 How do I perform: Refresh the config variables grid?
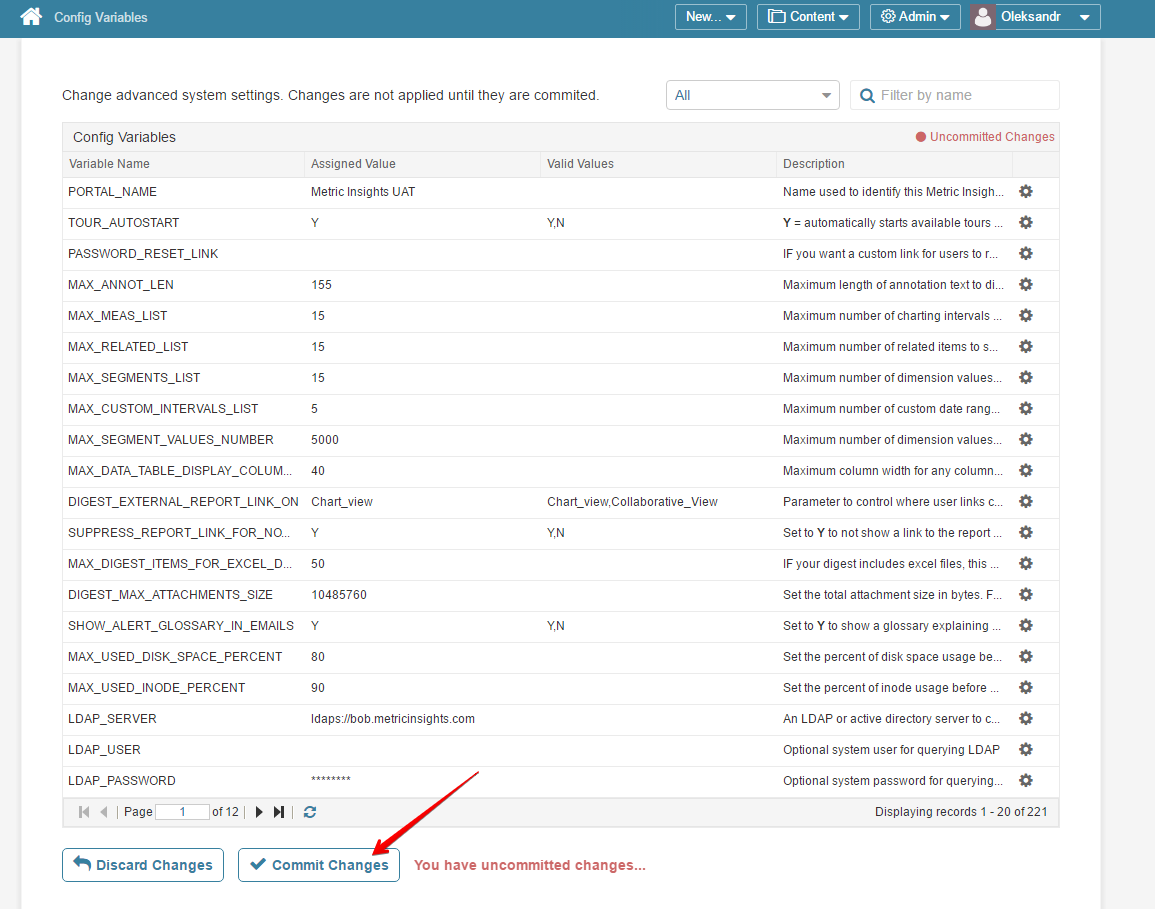pos(310,812)
